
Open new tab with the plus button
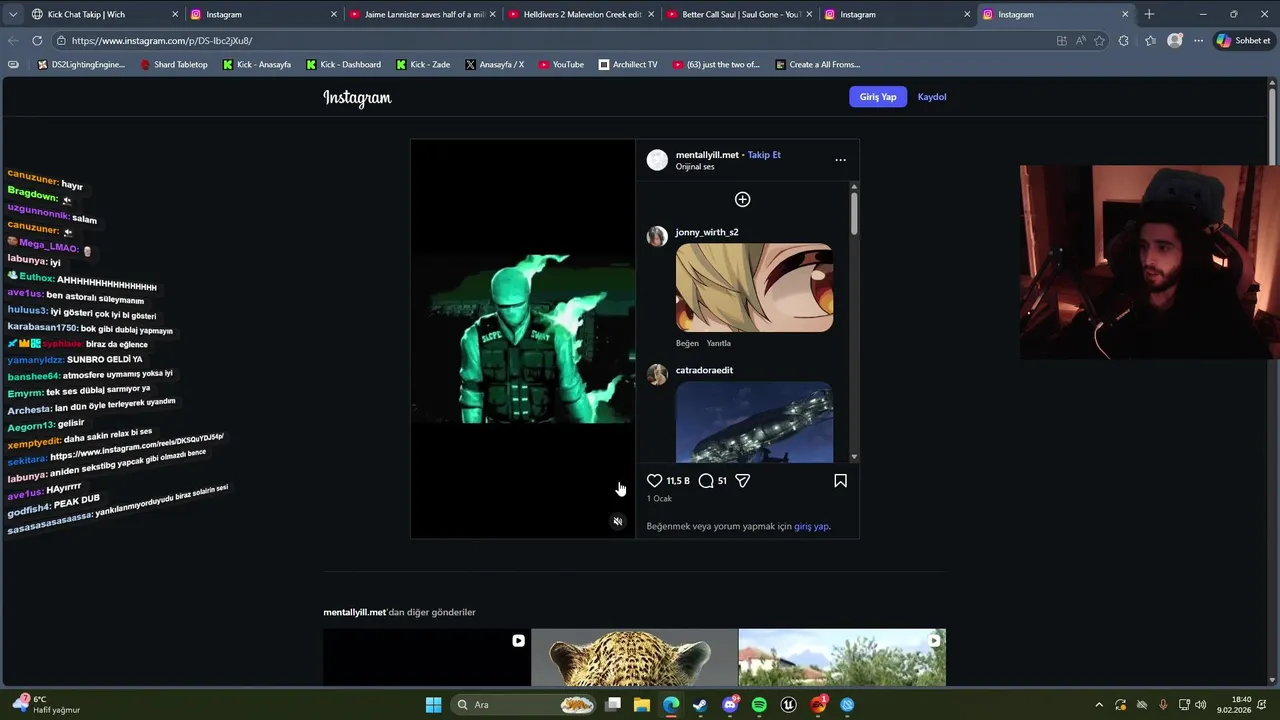click(x=1149, y=14)
